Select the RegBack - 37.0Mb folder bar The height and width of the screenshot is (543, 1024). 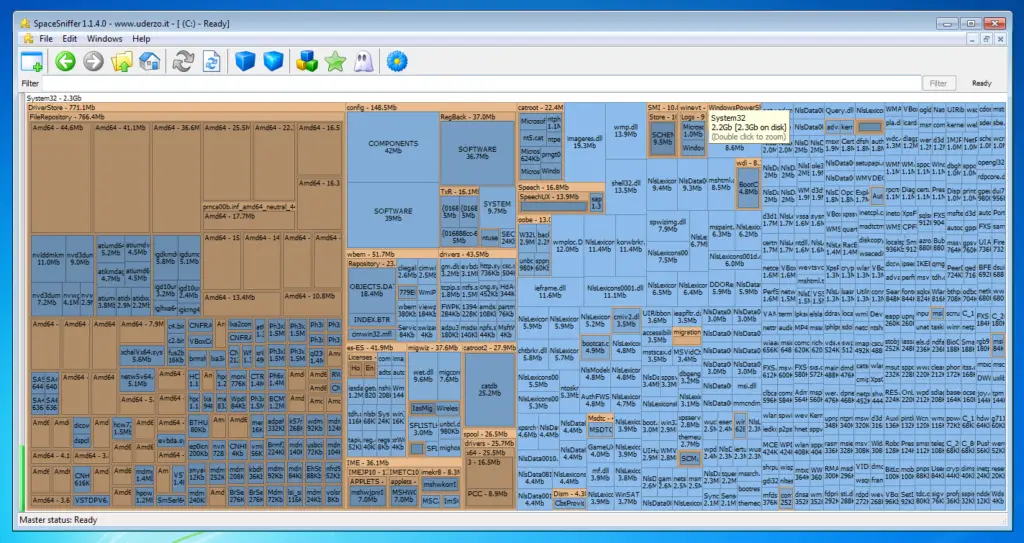(477, 117)
